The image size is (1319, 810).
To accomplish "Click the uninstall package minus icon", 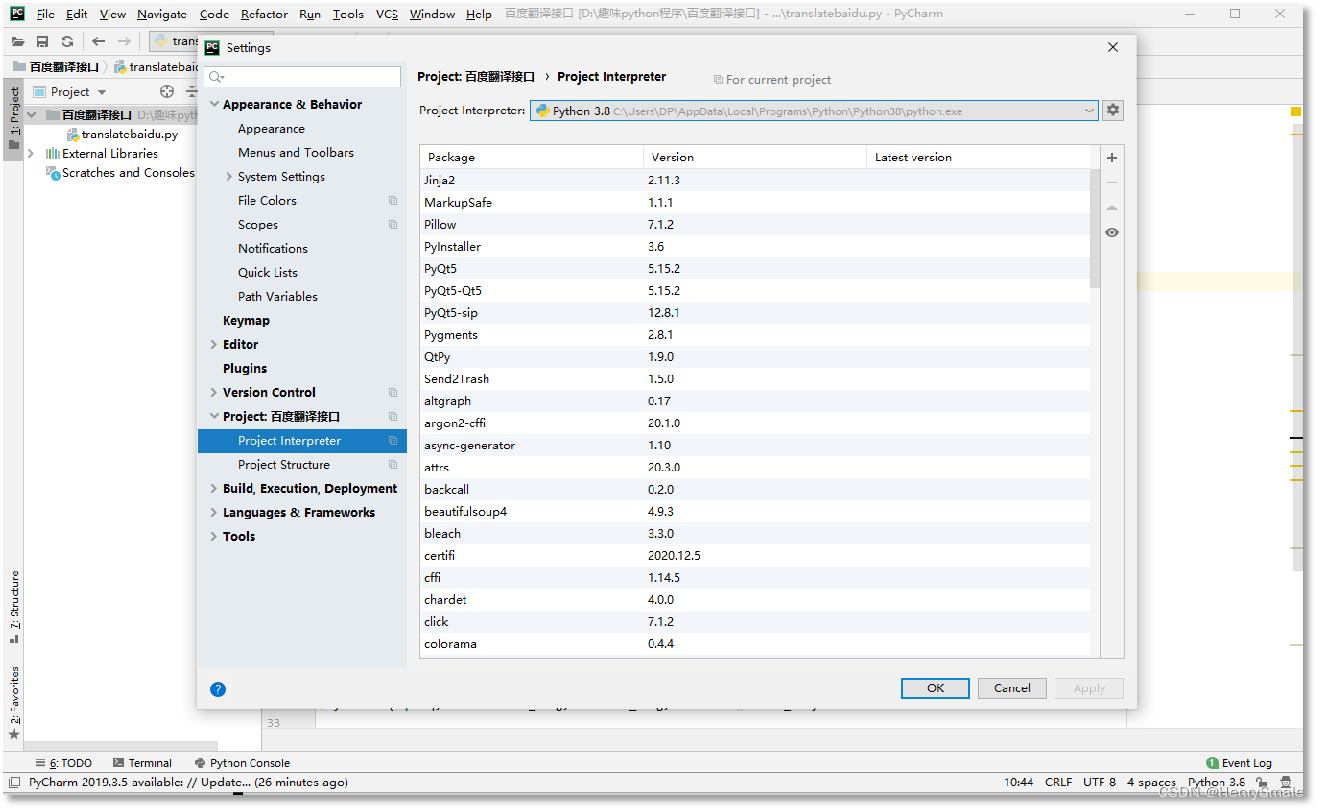I will [1112, 183].
